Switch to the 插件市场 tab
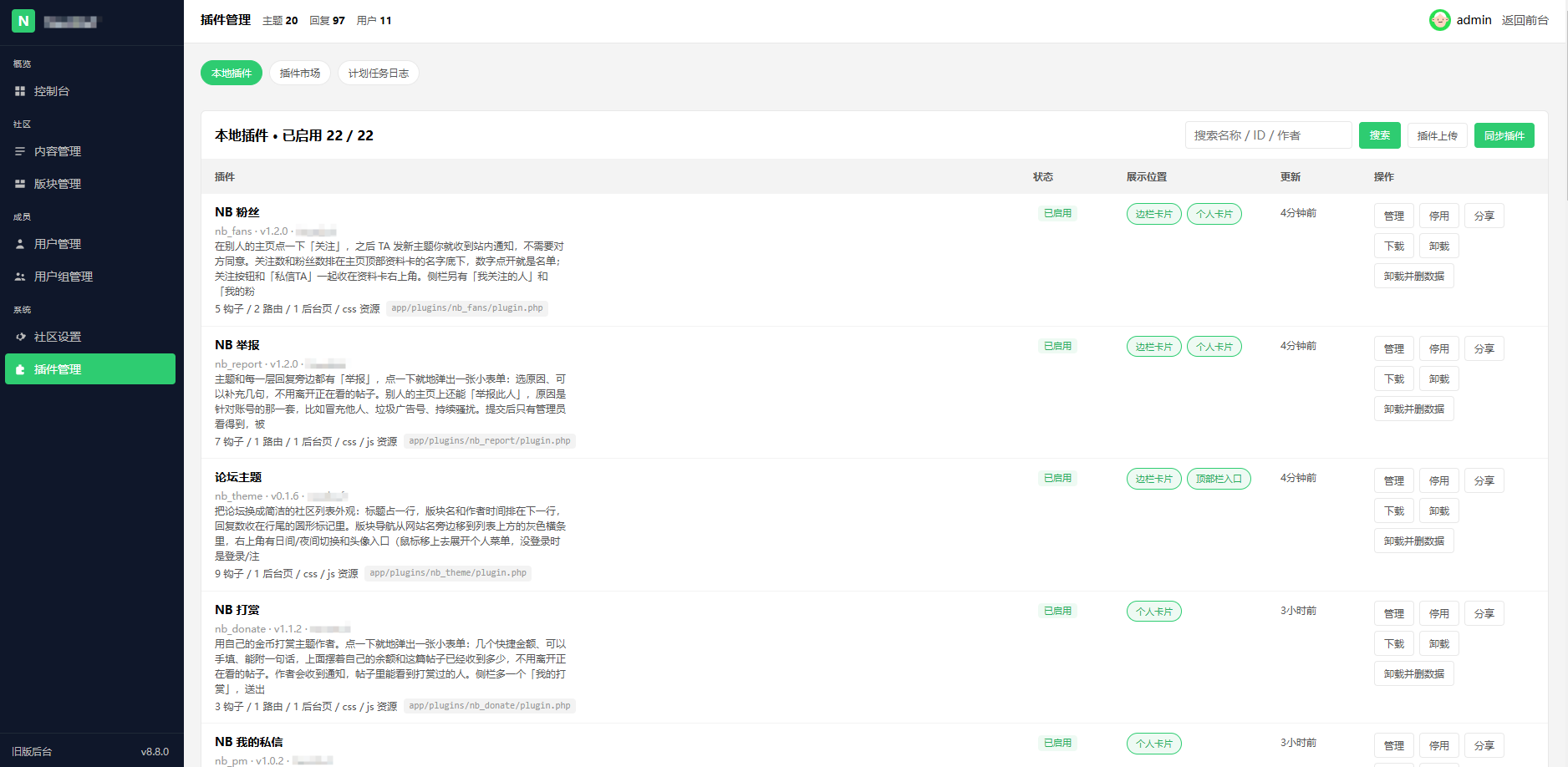The width and height of the screenshot is (1568, 767). (x=300, y=74)
